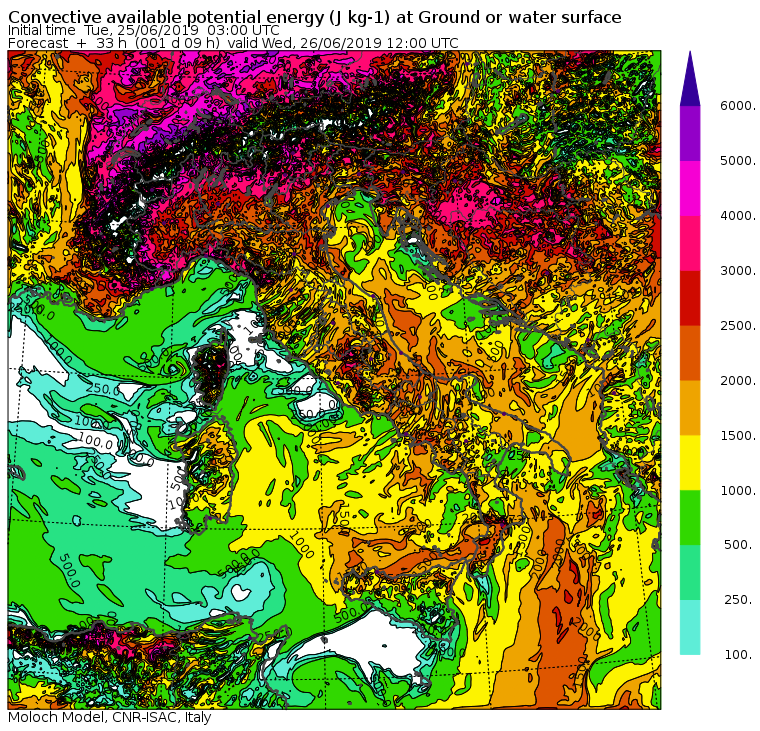Select the bright green swatch between 500 and 1000
760x731 pixels.
tap(690, 518)
